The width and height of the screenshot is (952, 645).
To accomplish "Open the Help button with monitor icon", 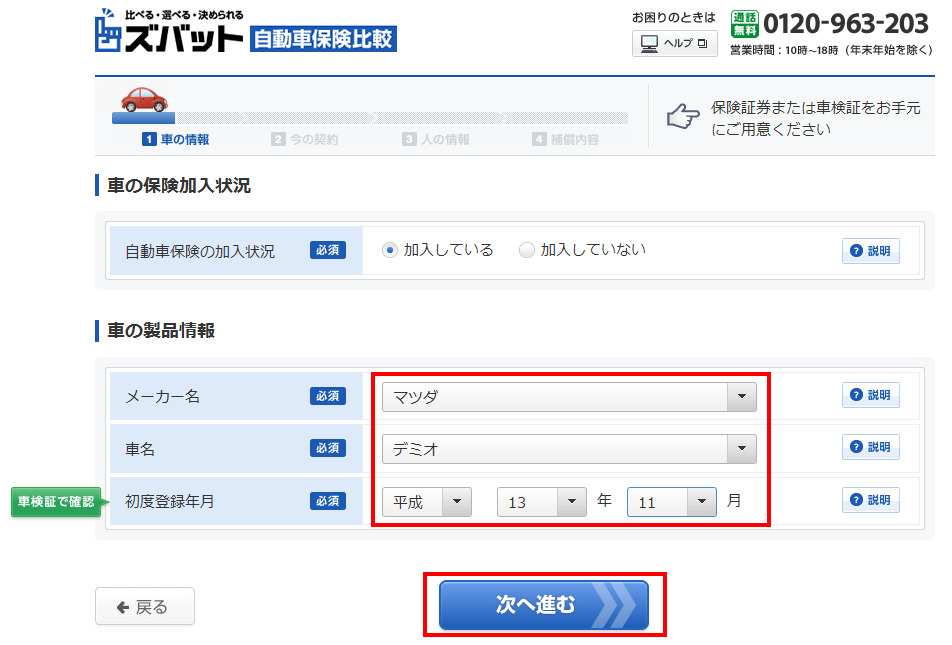I will 674,44.
